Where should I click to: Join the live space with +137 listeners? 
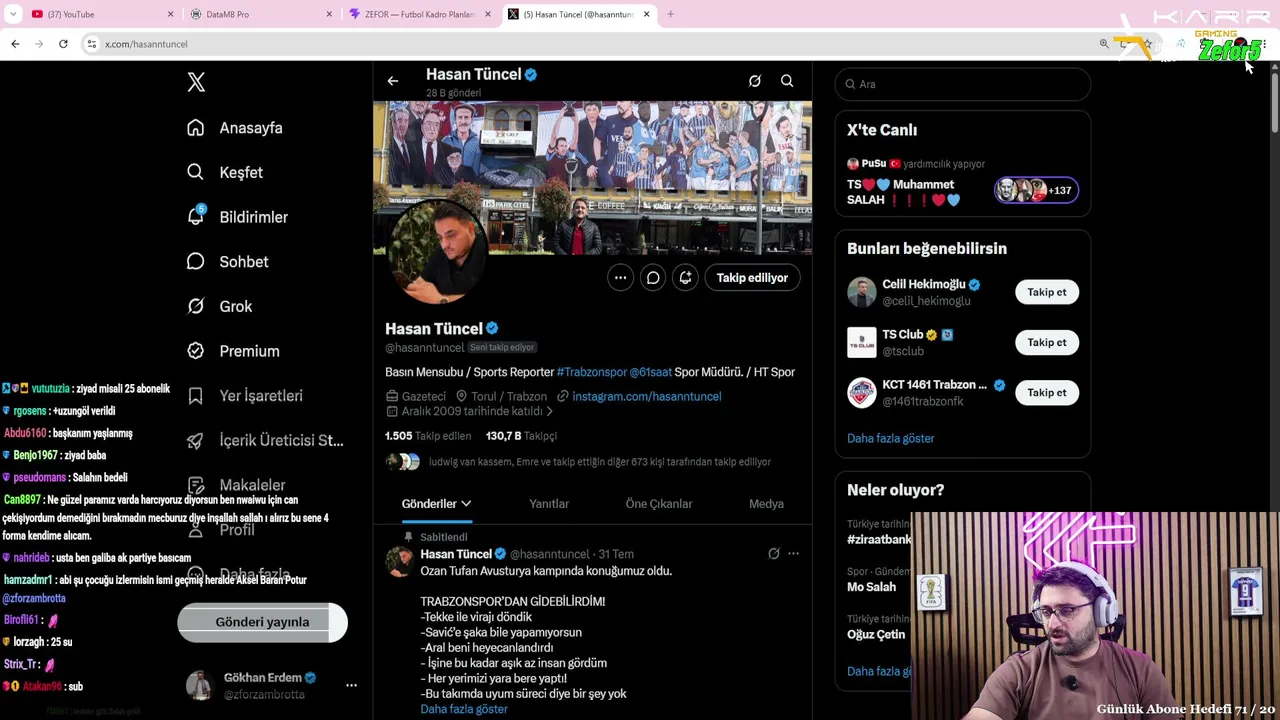coord(1036,190)
